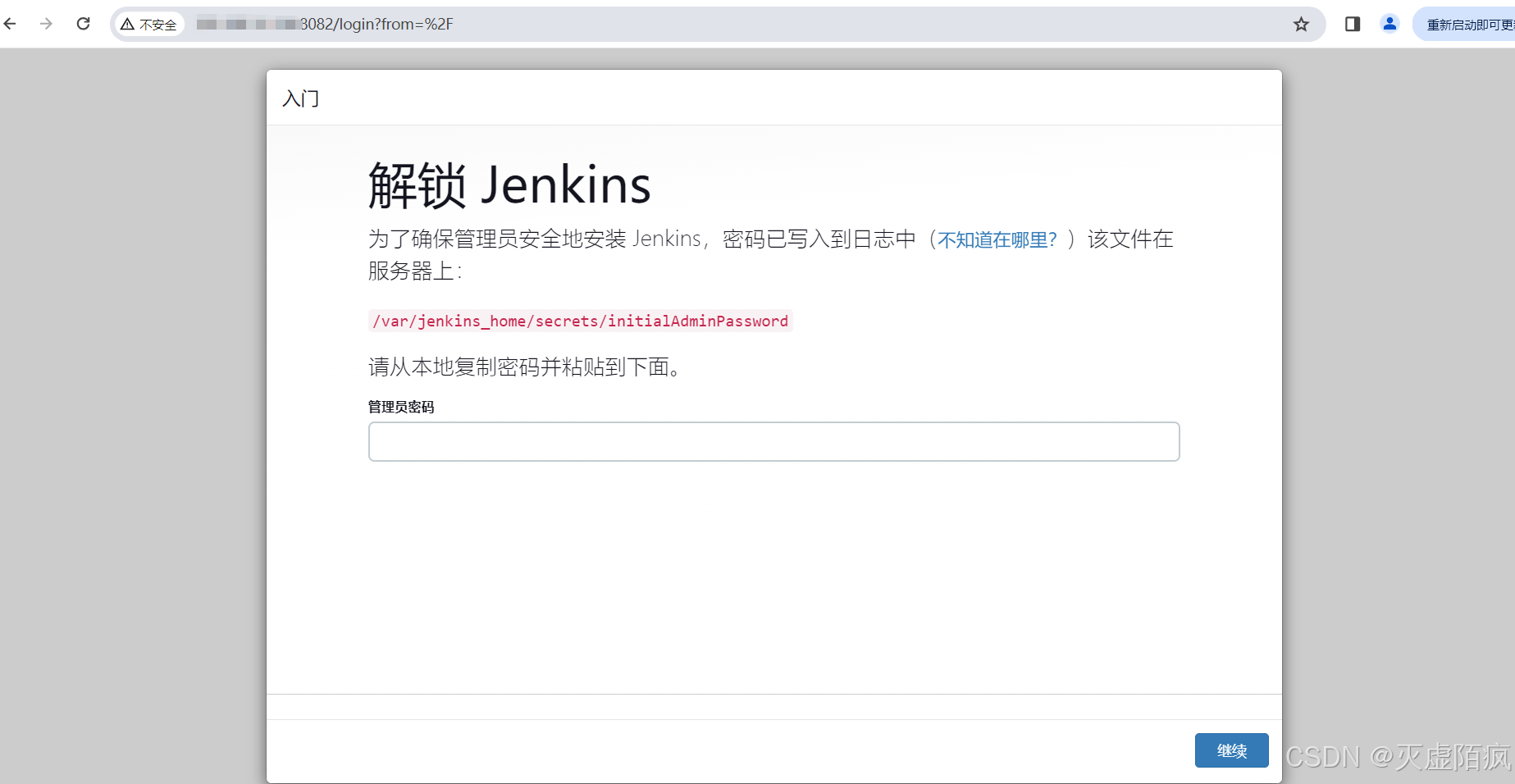Bookmark this page with the star icon
Viewport: 1515px width, 784px height.
click(1301, 25)
